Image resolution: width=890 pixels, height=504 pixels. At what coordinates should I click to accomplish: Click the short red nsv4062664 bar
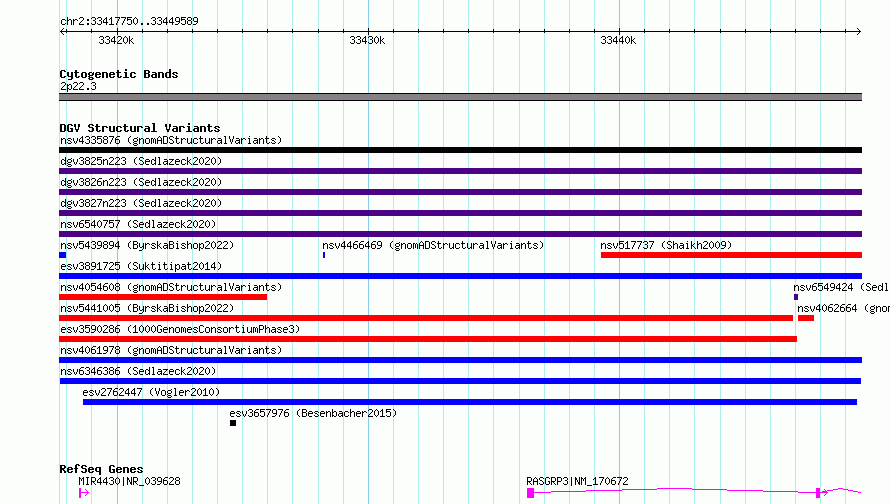[x=806, y=318]
